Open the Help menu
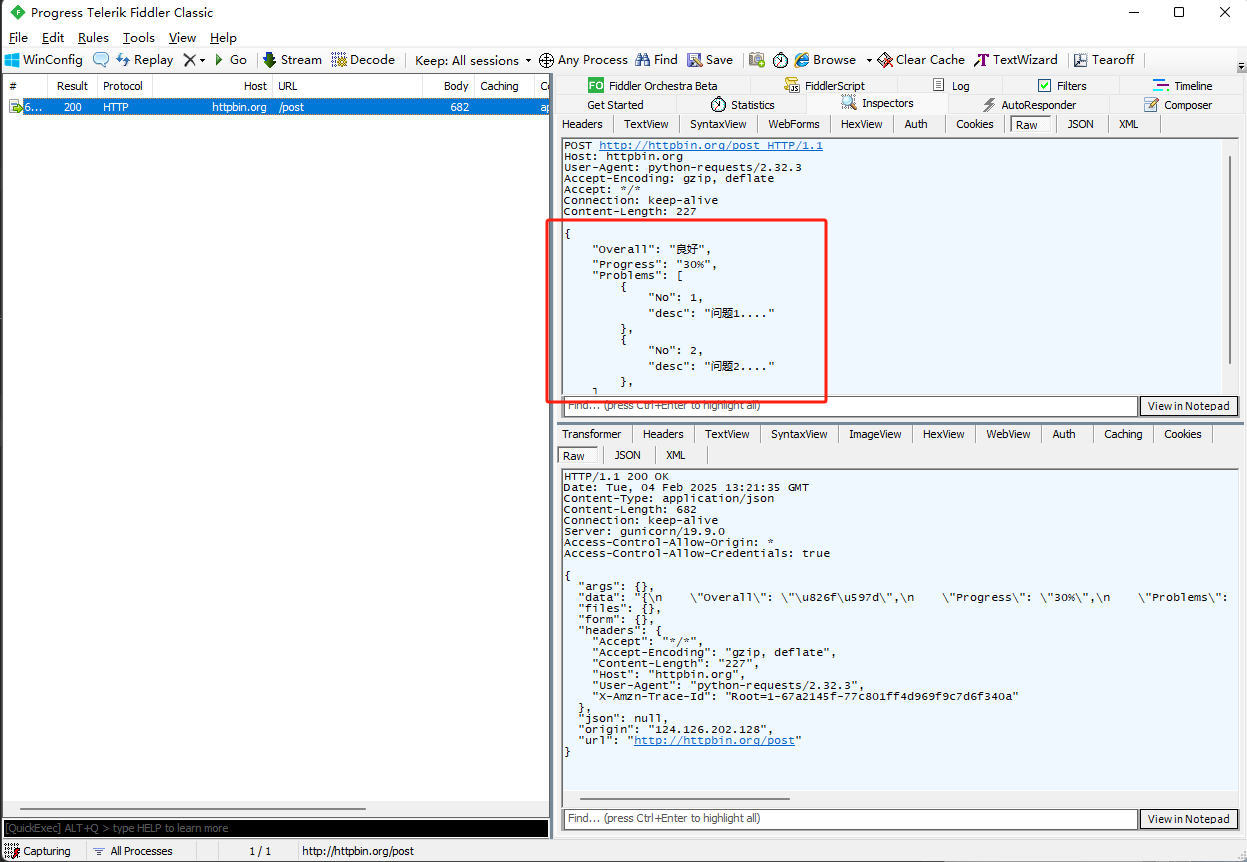Screen dimensions: 1247x862 click(223, 37)
